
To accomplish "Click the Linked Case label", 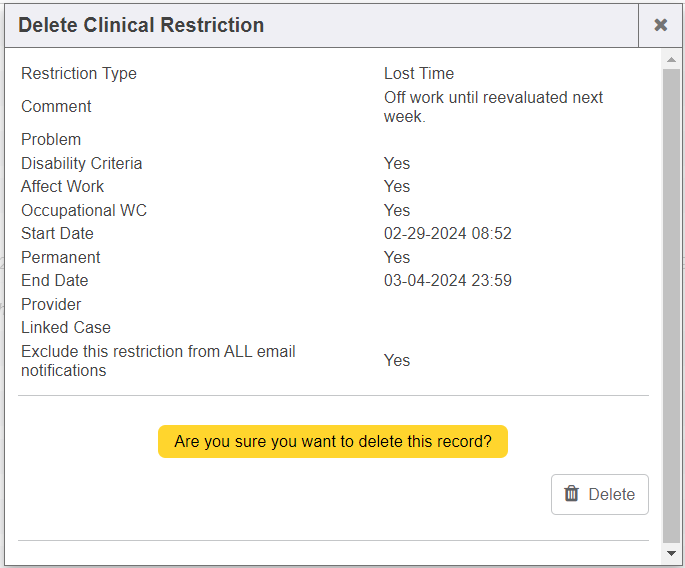I will point(66,327).
